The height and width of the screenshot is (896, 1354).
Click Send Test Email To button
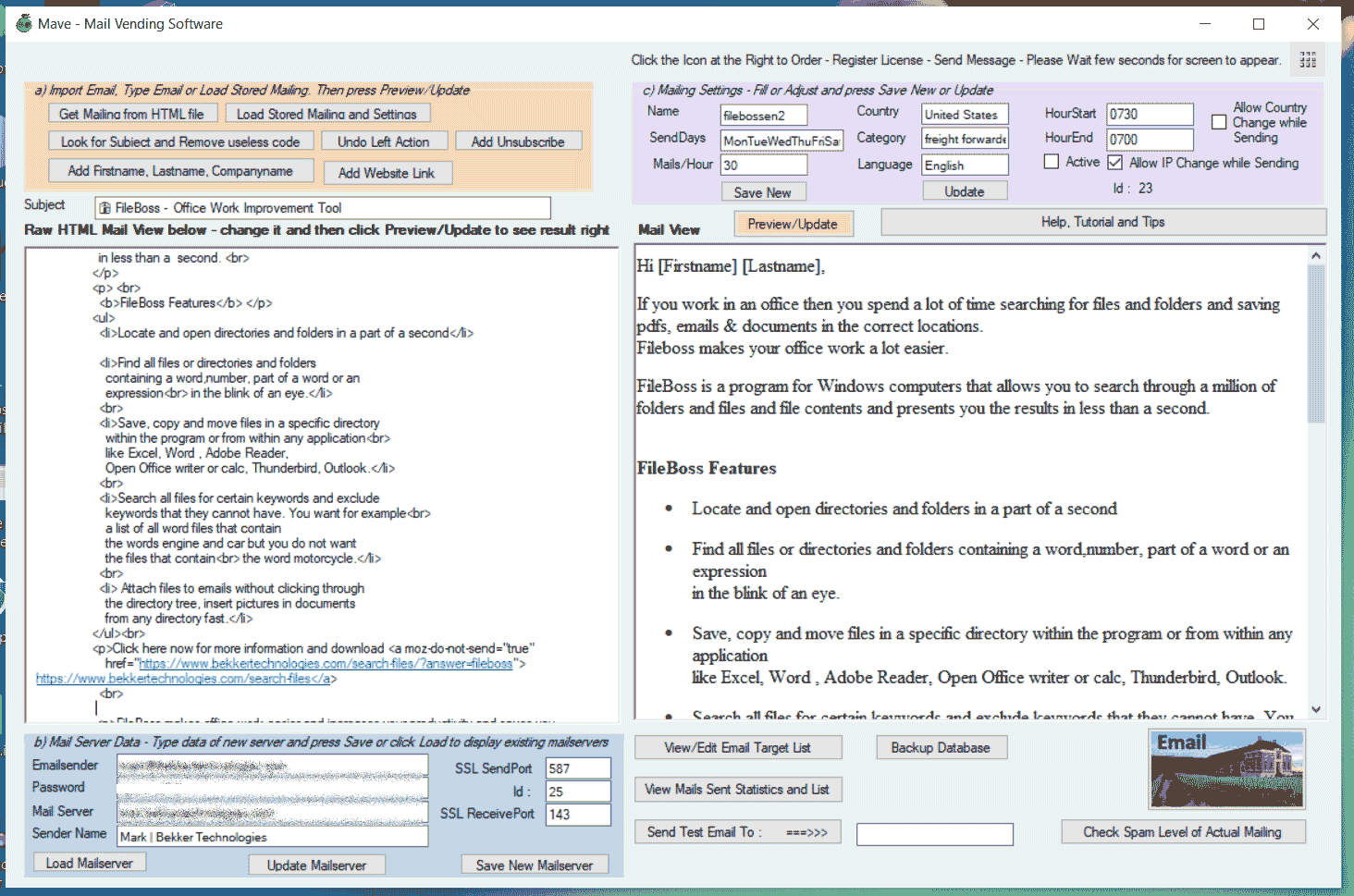[x=738, y=831]
